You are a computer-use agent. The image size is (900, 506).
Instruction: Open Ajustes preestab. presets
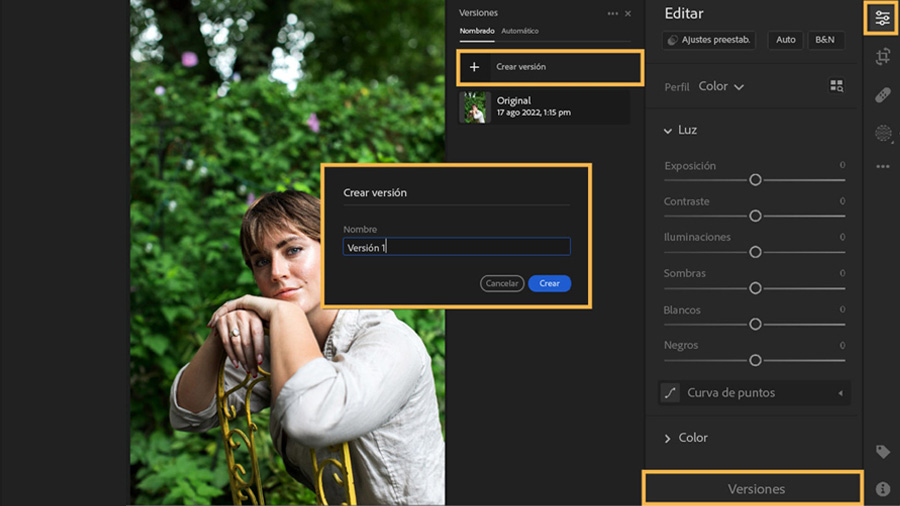tap(709, 40)
